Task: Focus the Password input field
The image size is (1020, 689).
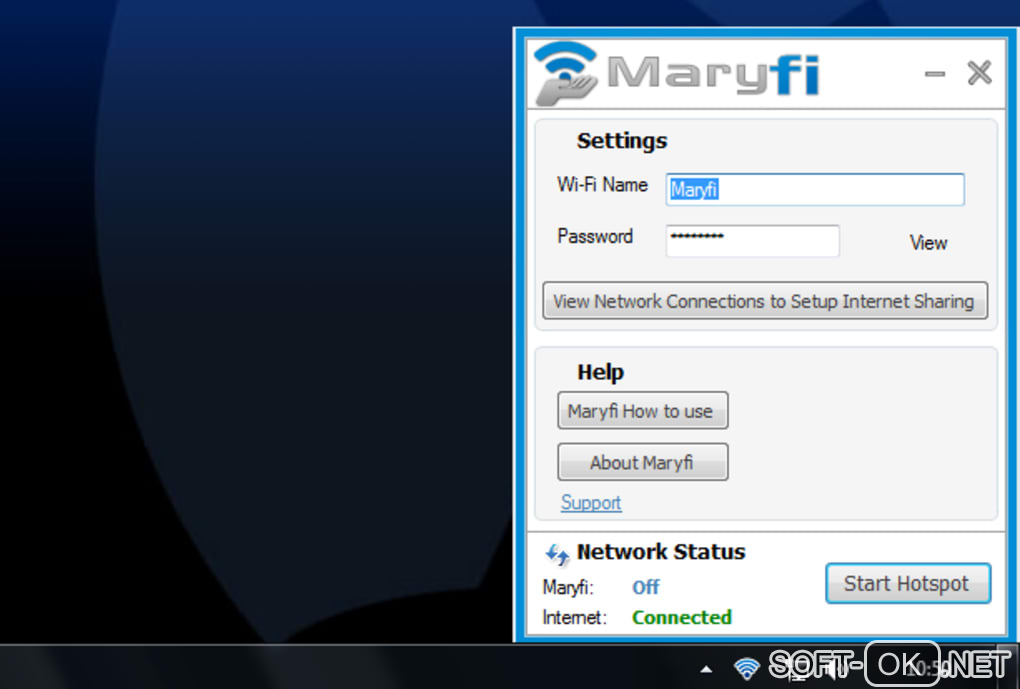Action: click(x=752, y=240)
